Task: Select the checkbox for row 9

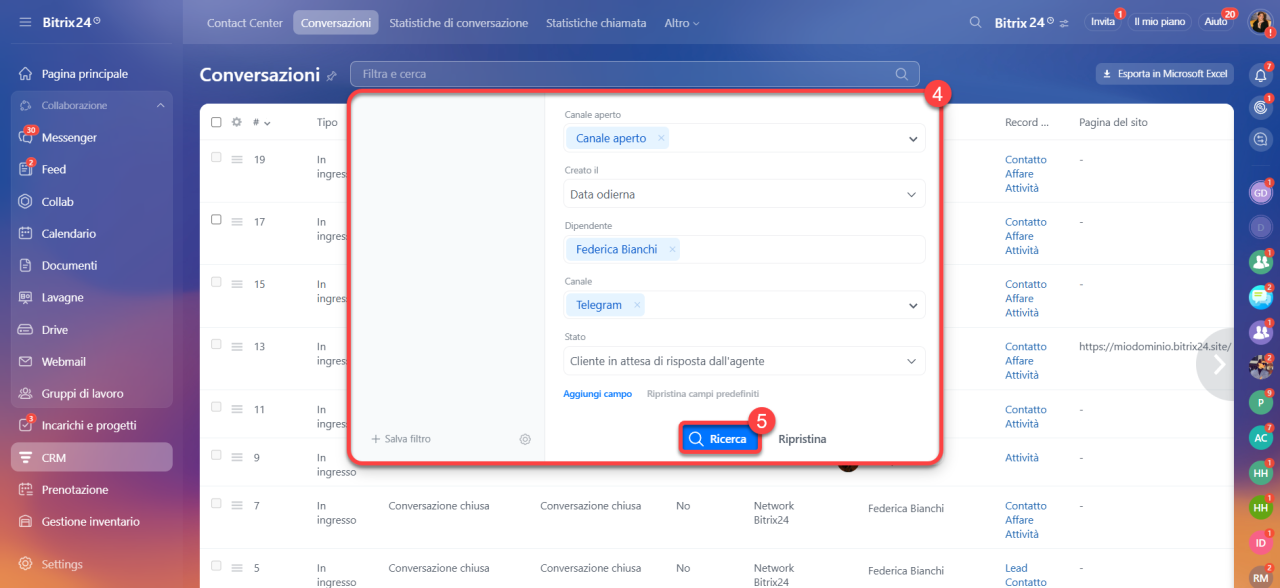Action: (x=216, y=455)
